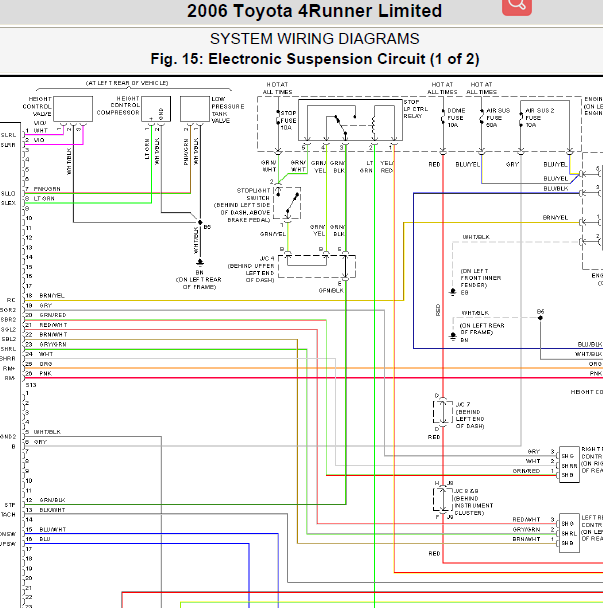Click the 'SBL2' terminal label
Screen dimensions: 603x608
9,339
